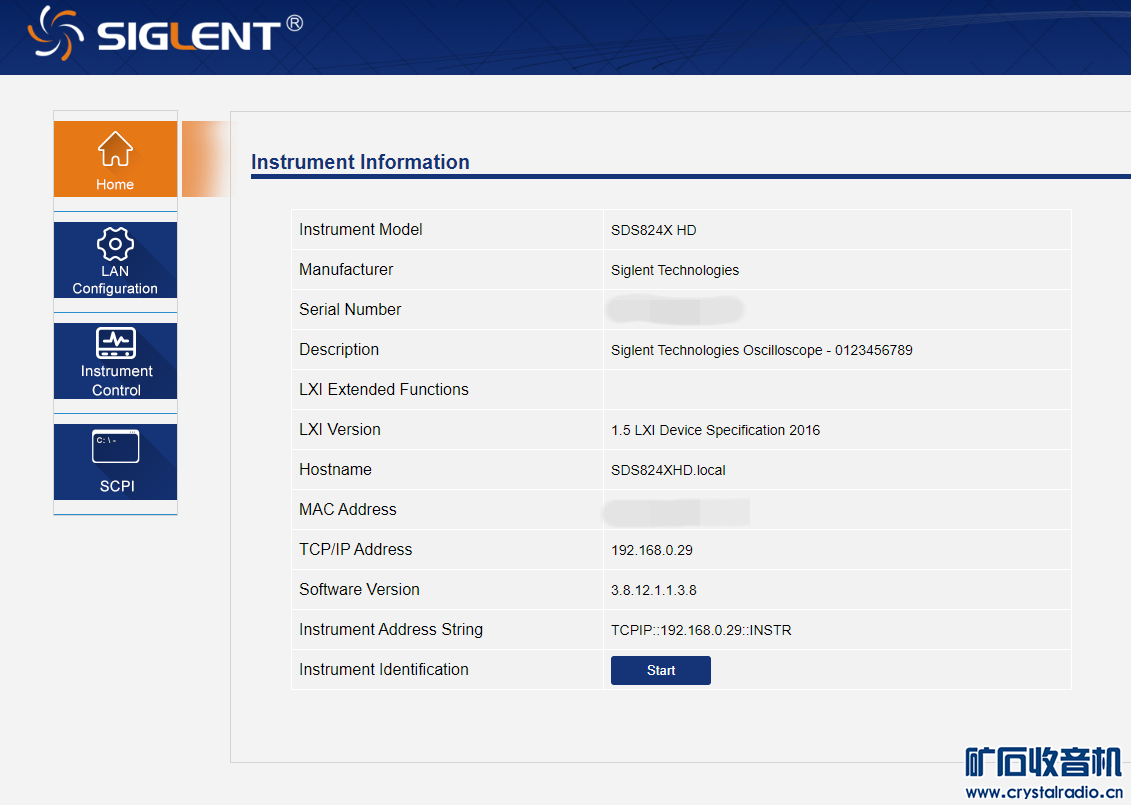
Task: Click the TCP/IP Address label
Action: (x=356, y=550)
